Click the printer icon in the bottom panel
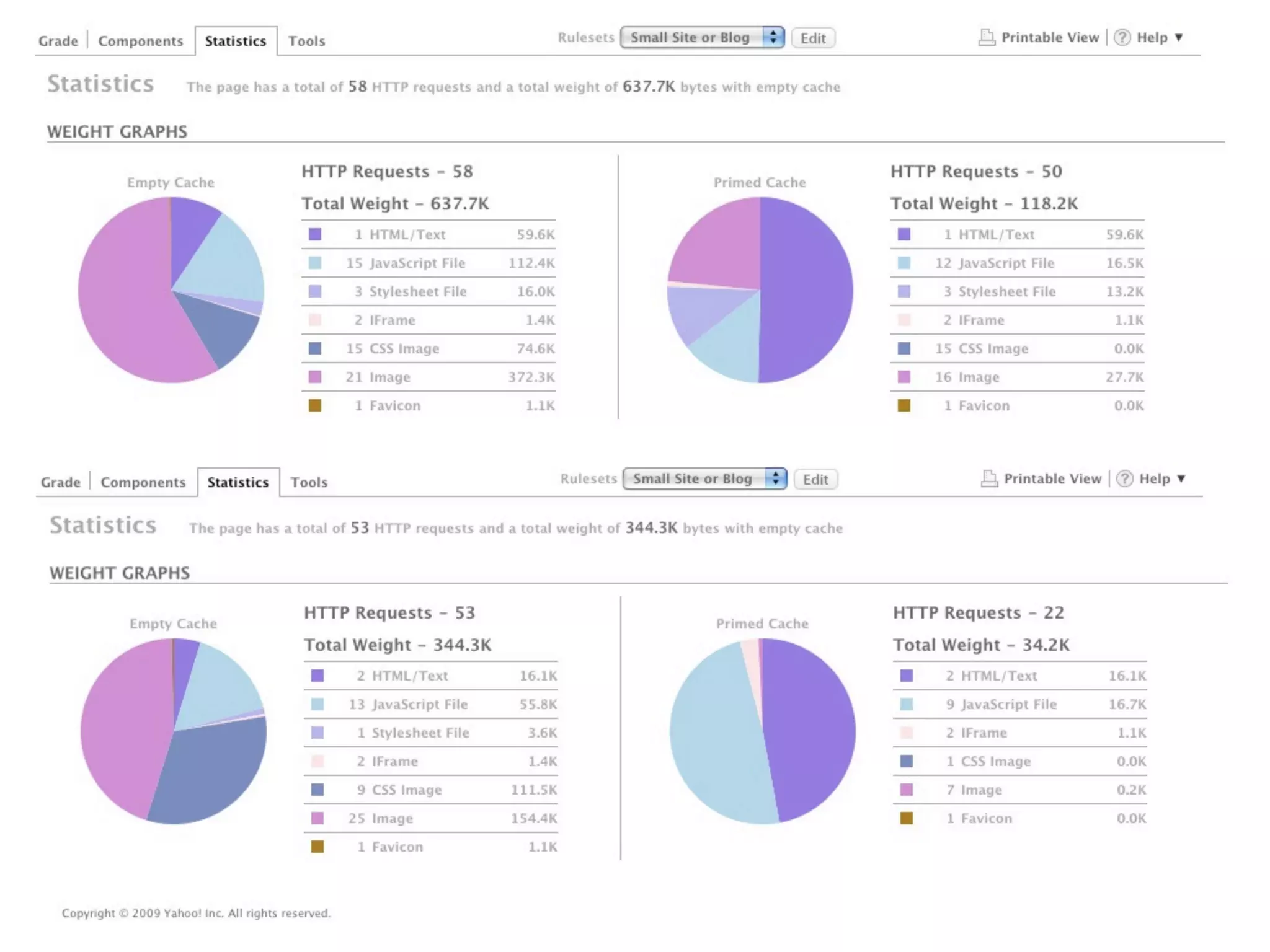This screenshot has width=1270, height=952. coord(989,479)
